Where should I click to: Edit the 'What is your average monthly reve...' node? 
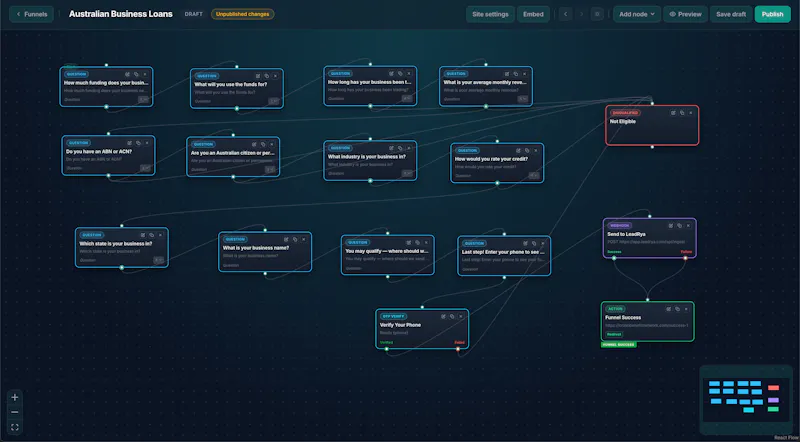pos(507,74)
